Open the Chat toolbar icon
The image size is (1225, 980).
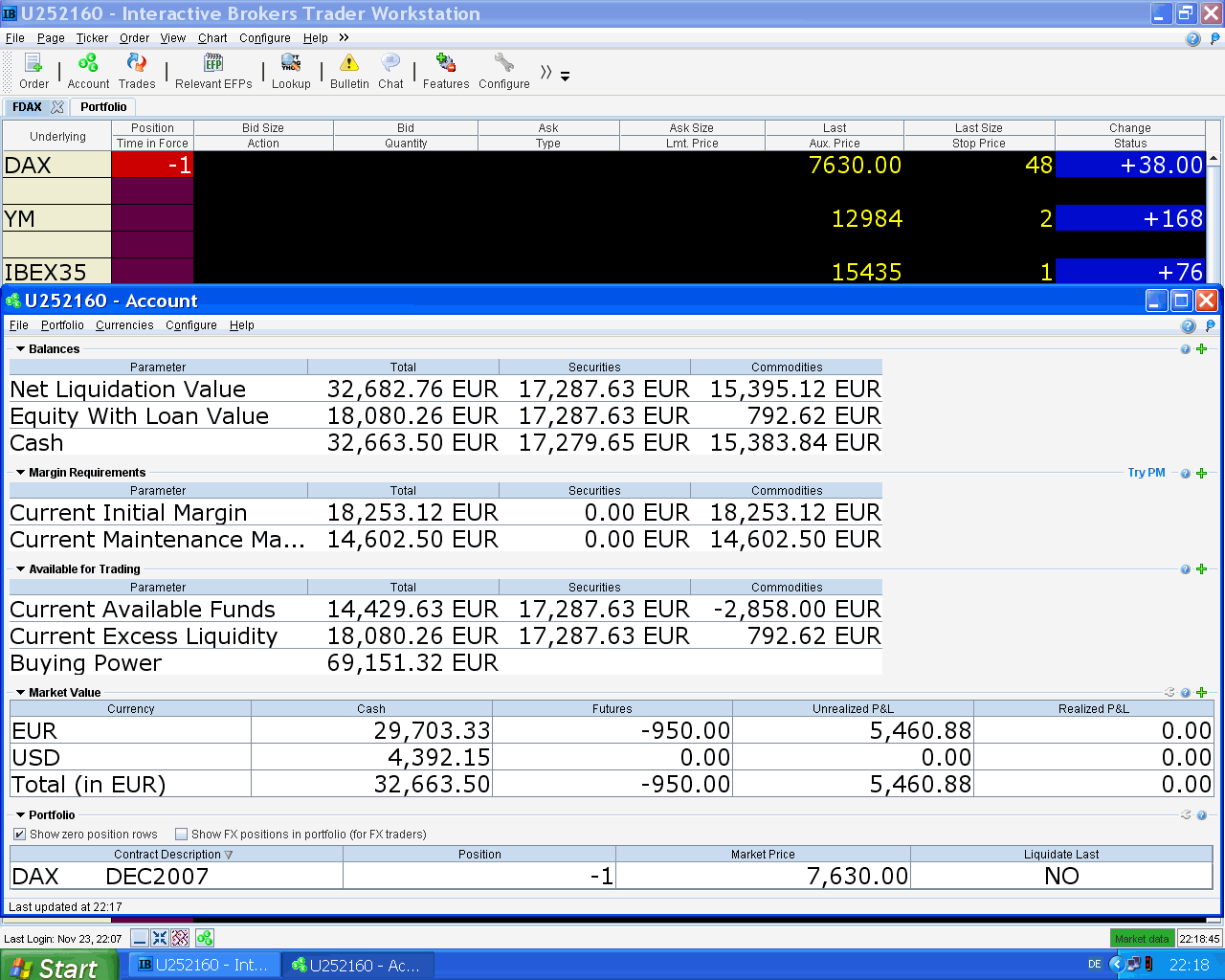[x=390, y=64]
